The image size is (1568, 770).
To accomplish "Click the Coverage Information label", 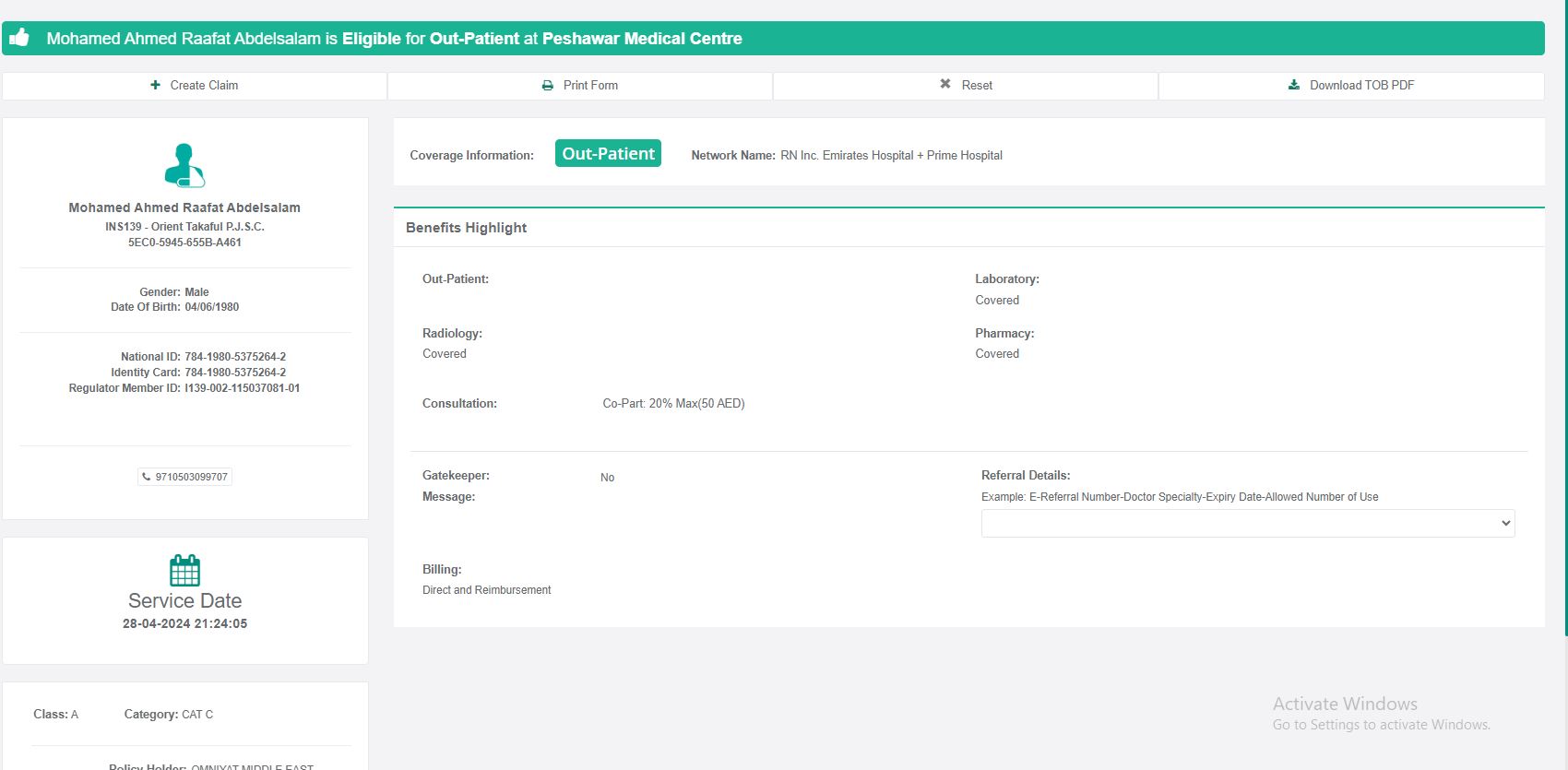I will 471,156.
